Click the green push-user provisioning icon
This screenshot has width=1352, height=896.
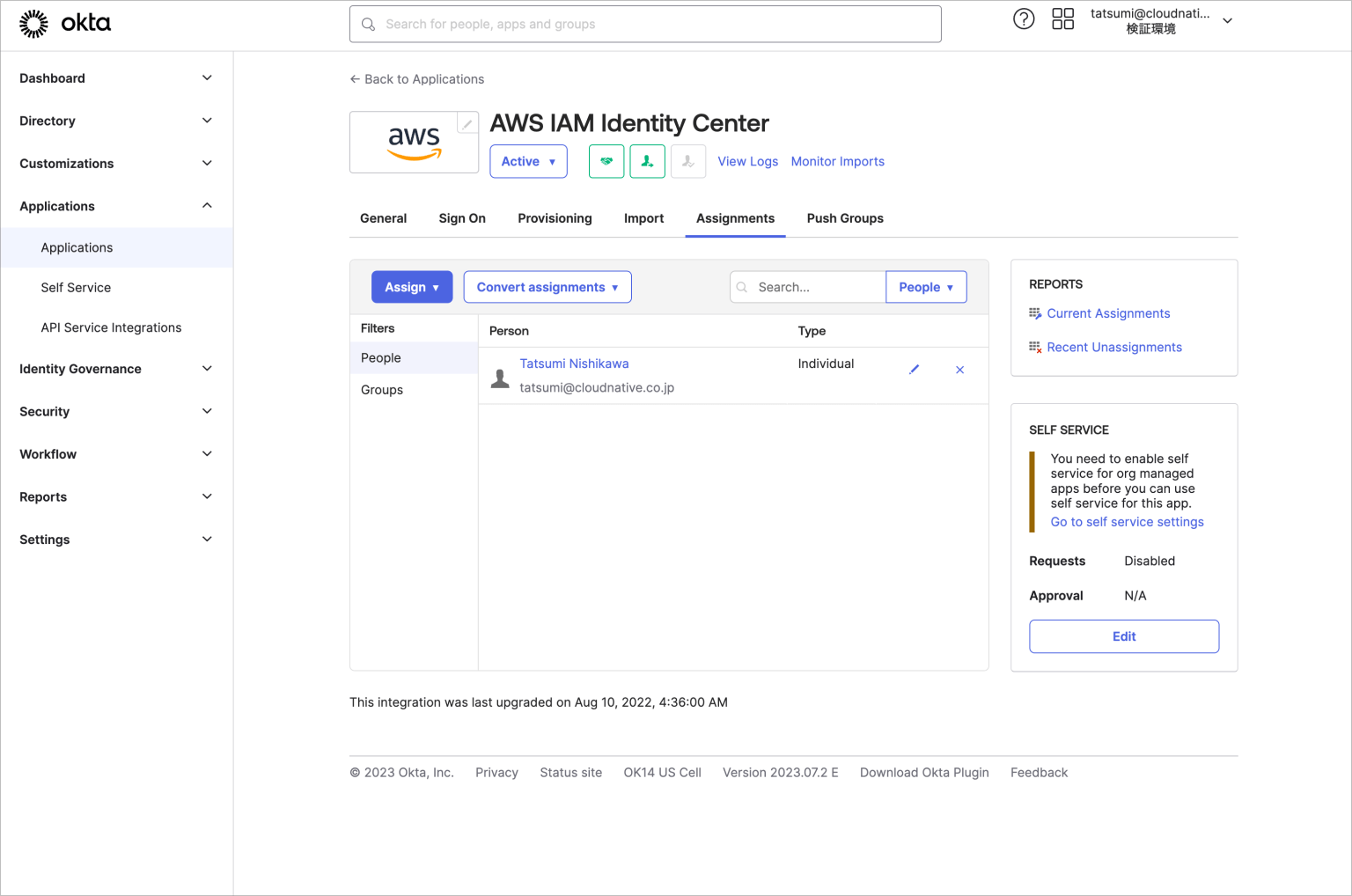click(x=647, y=161)
